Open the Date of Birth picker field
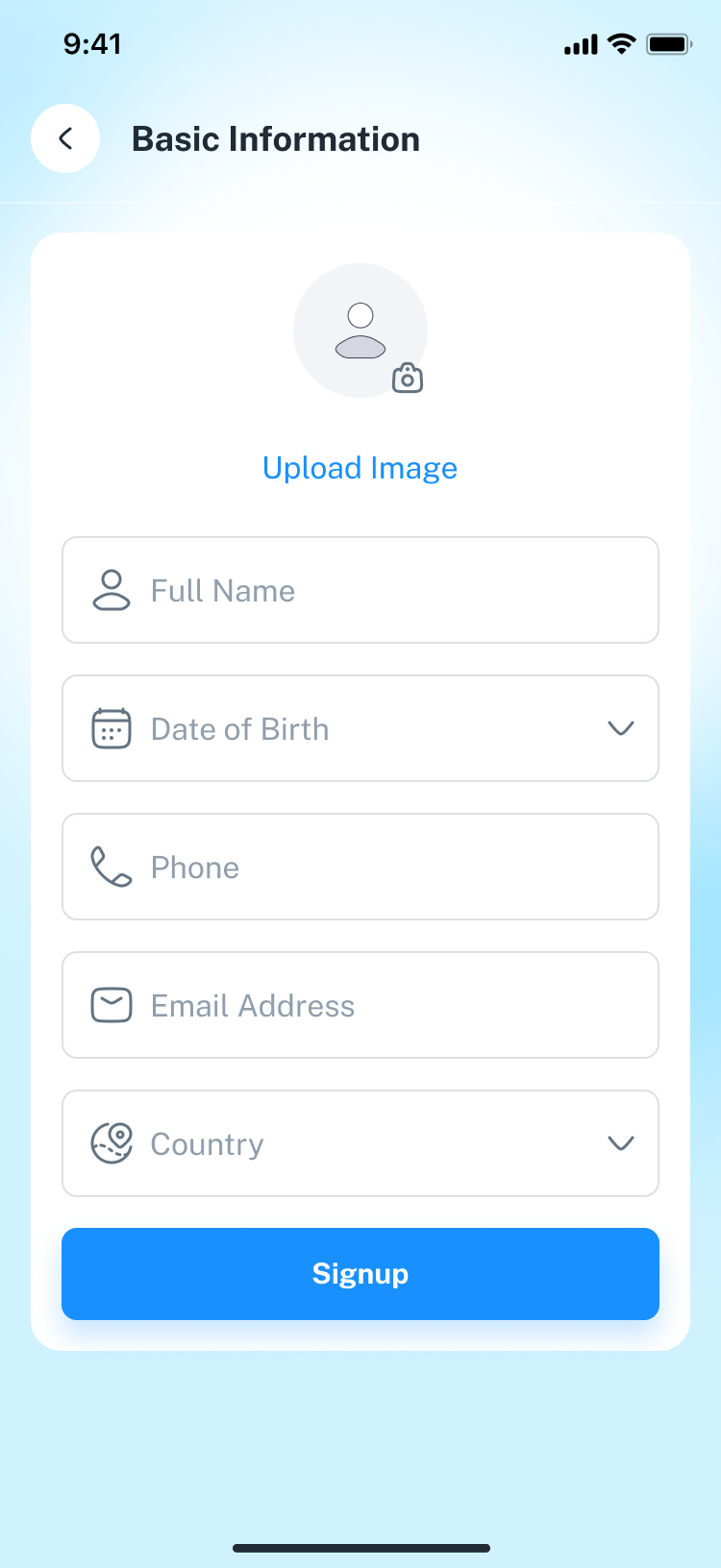 point(360,728)
